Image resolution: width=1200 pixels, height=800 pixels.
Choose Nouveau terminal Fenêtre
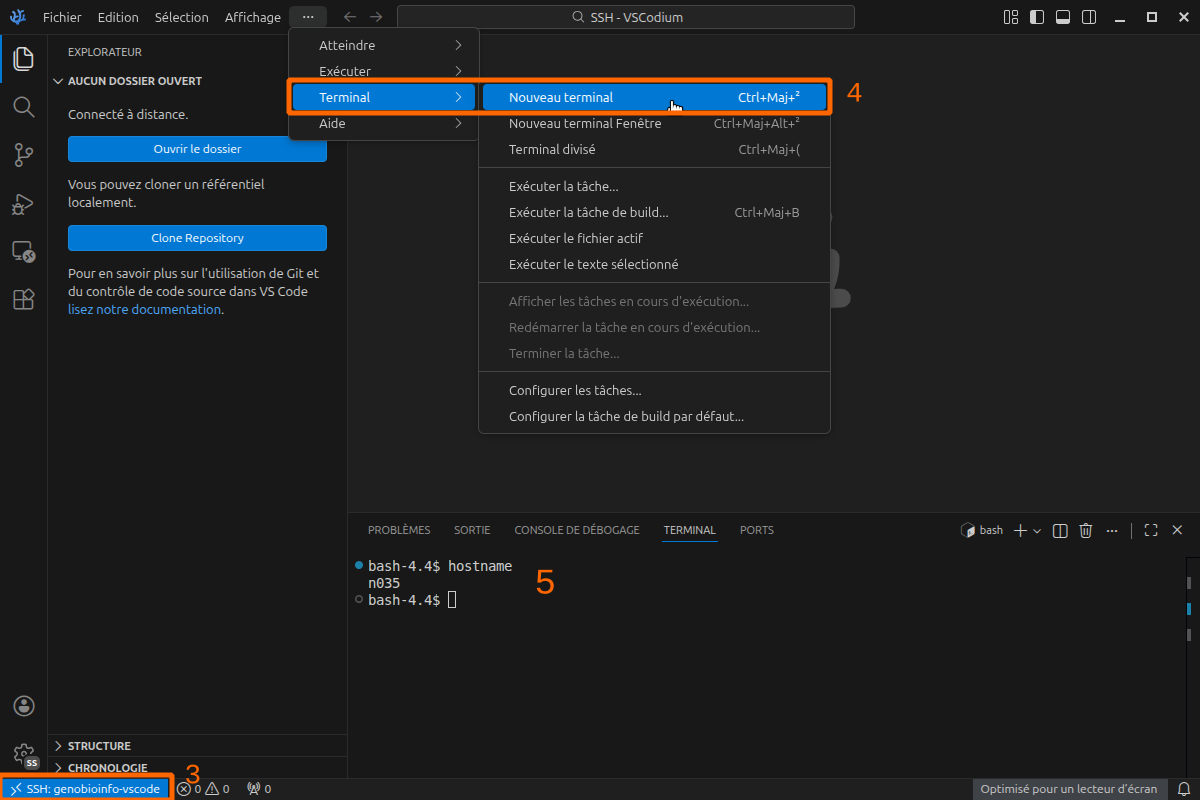tap(654, 123)
